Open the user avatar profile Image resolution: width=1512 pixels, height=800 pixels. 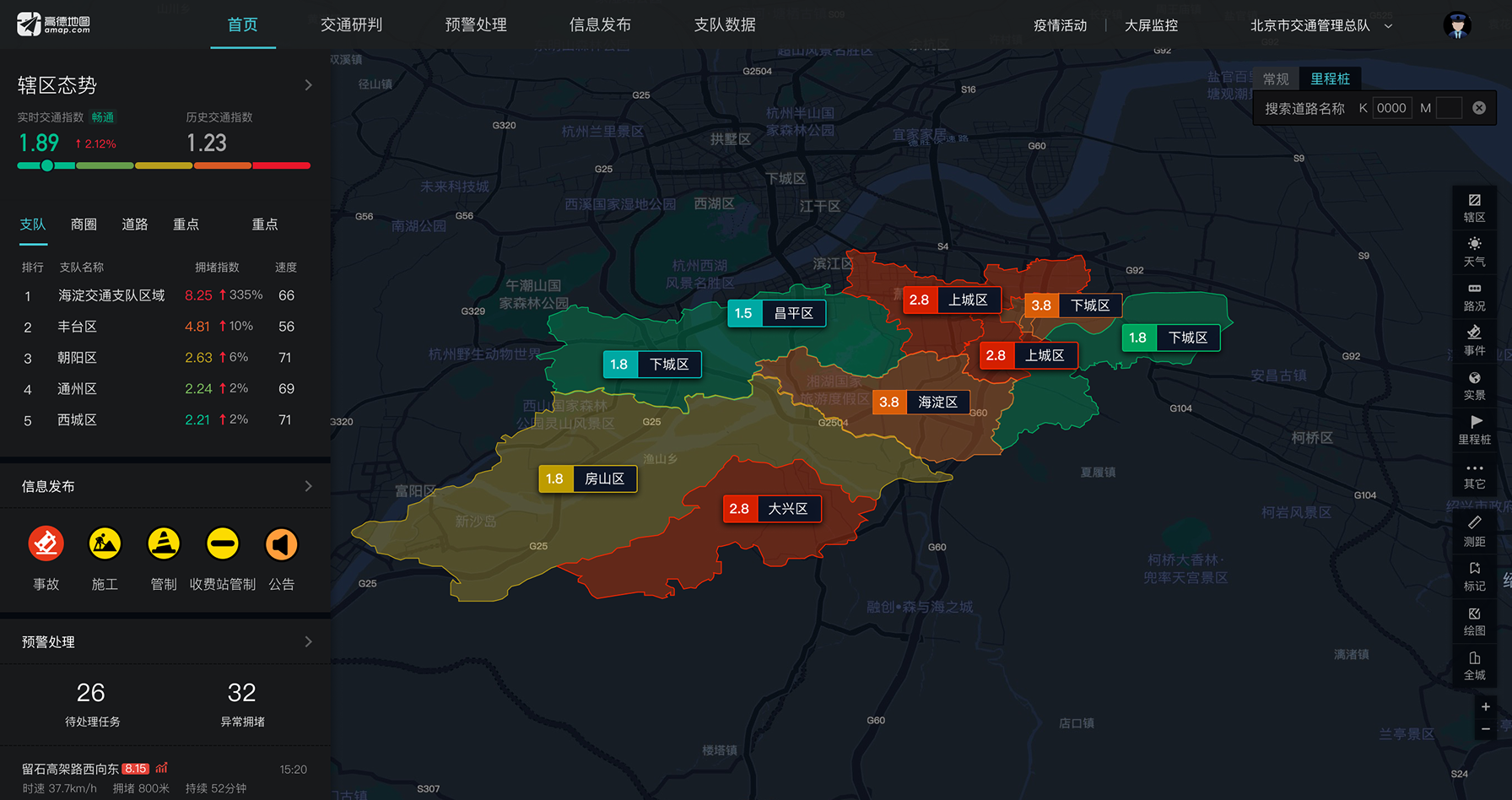1456,24
